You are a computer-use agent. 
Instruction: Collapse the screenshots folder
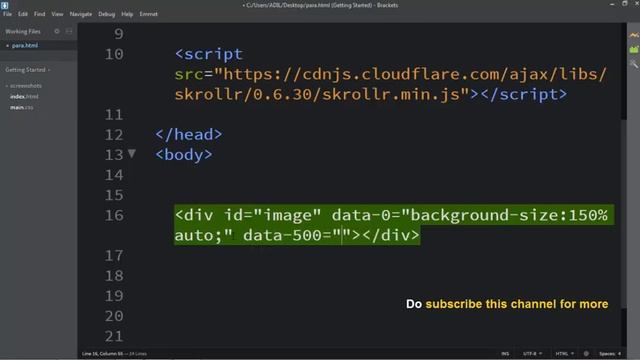(25, 86)
